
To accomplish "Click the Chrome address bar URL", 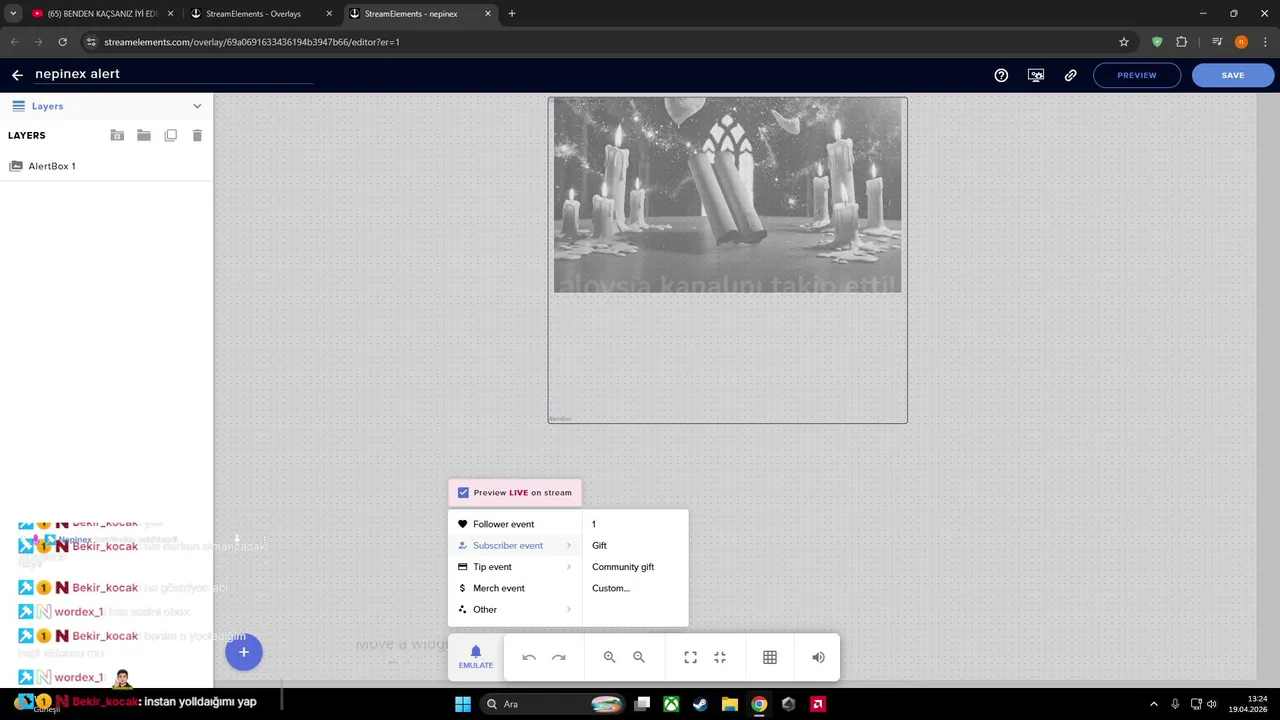I will pyautogui.click(x=252, y=42).
